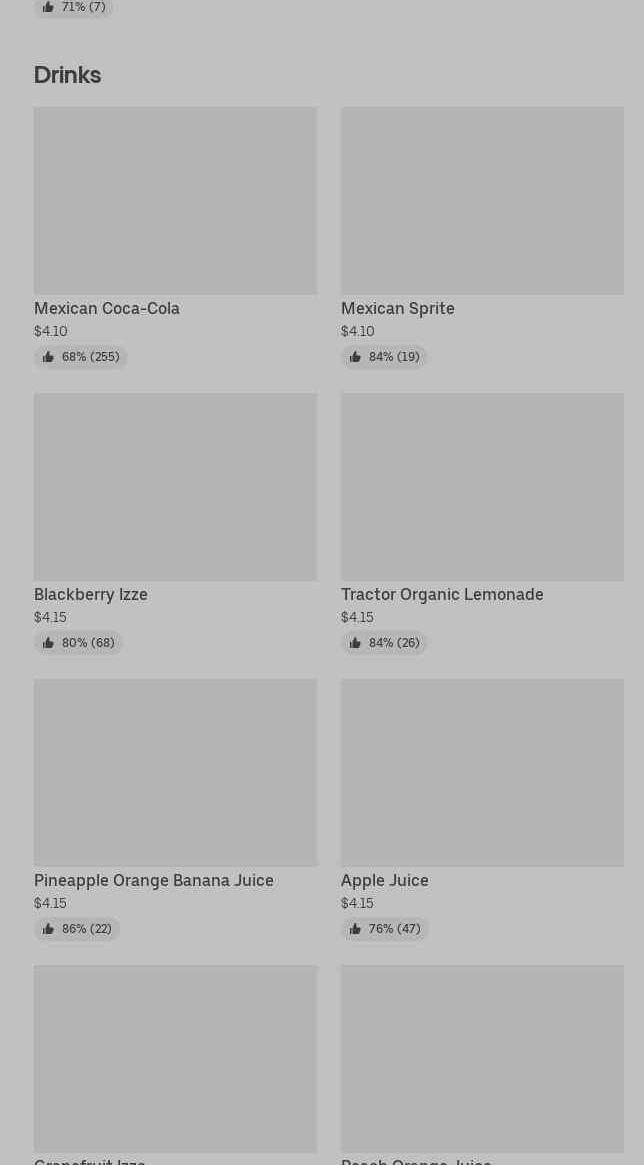Click the Drinks section heading
The height and width of the screenshot is (1165, 644).
click(x=67, y=75)
